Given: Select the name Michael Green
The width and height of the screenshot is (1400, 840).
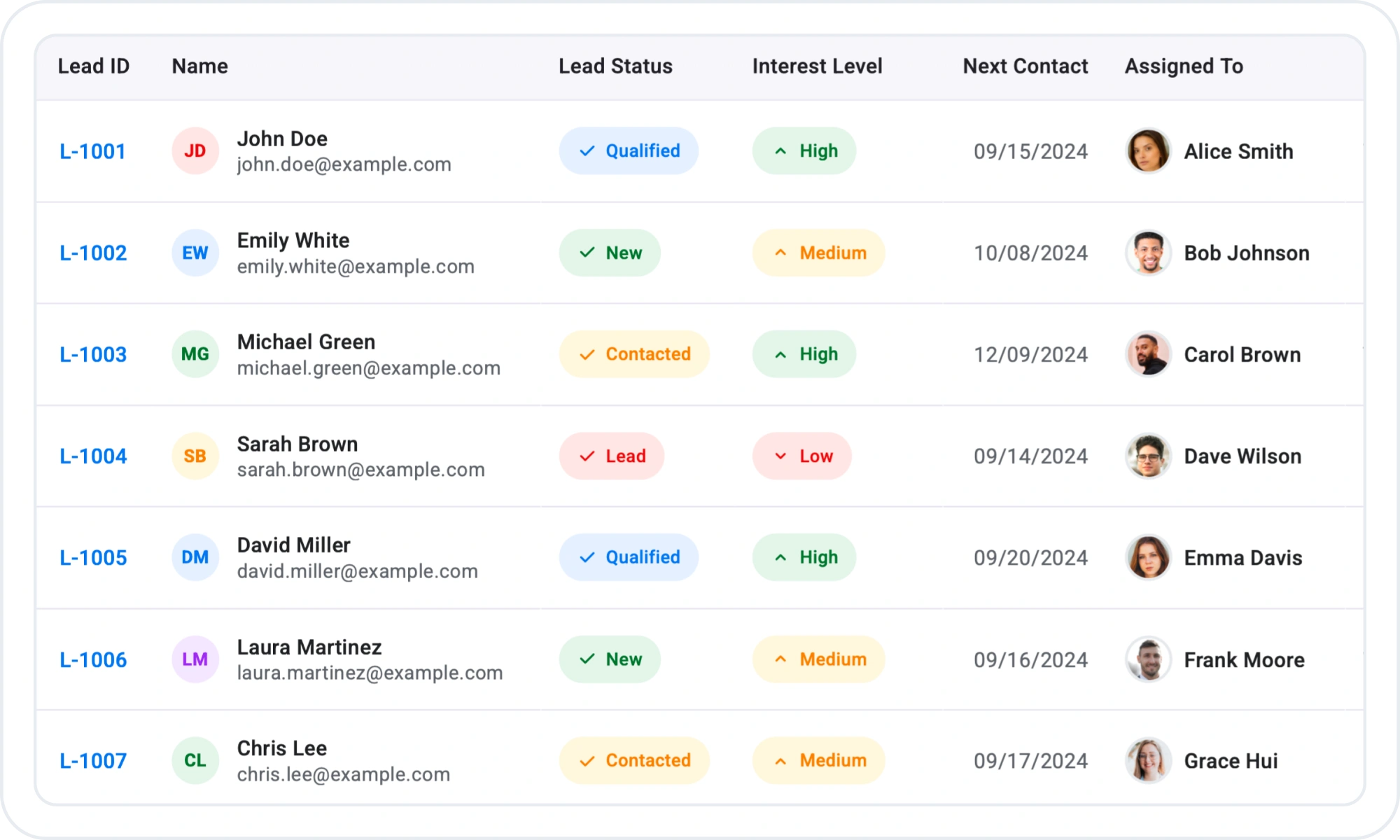Looking at the screenshot, I should 306,342.
